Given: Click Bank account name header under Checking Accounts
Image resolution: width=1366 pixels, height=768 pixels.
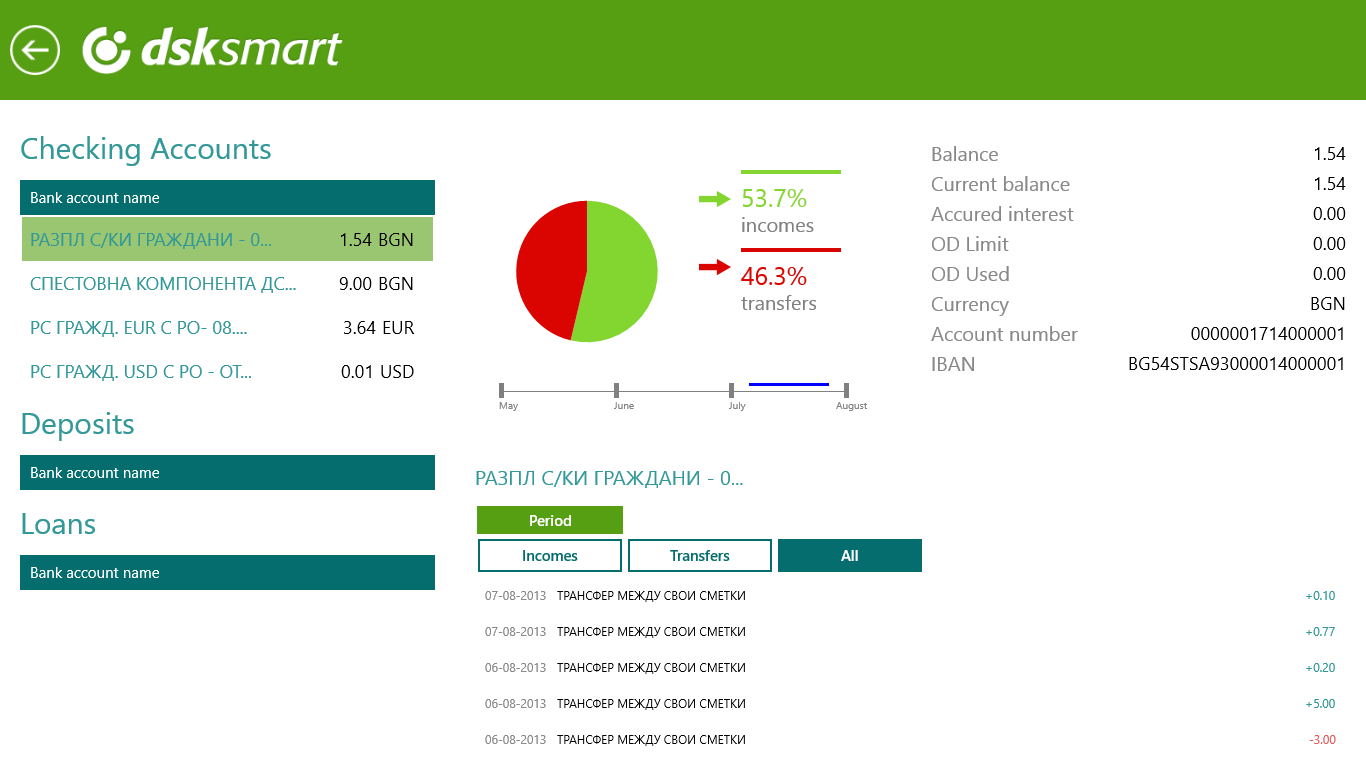Looking at the screenshot, I should click(227, 198).
